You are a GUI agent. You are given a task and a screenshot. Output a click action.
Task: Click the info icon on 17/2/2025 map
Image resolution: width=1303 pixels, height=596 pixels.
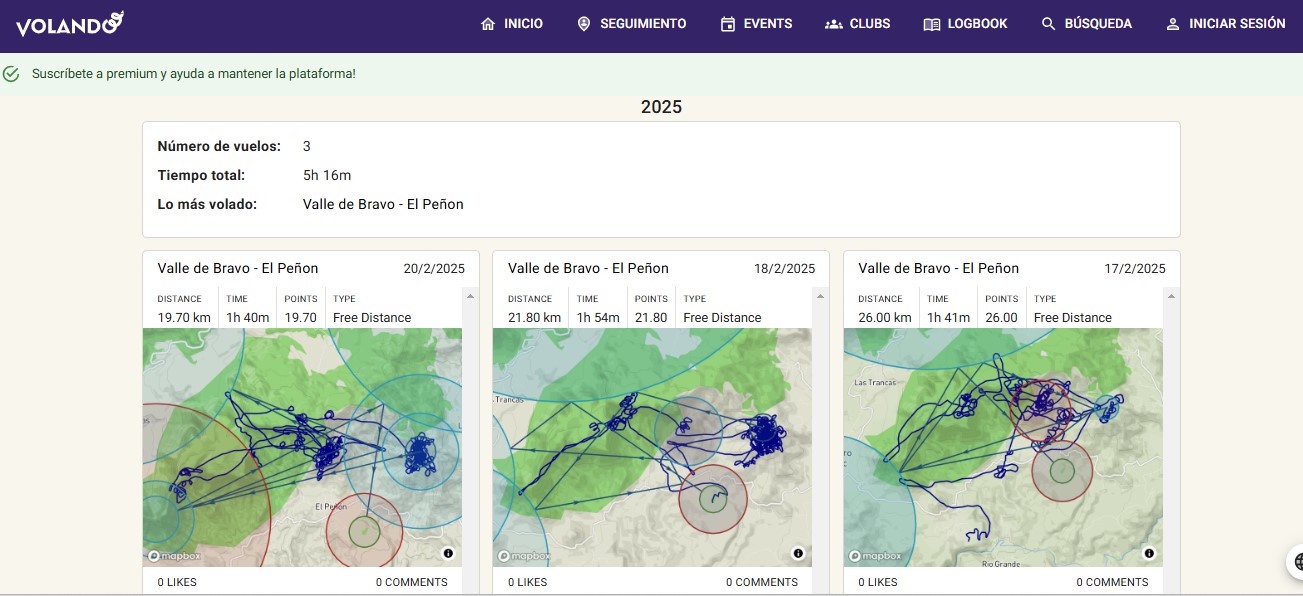click(x=1149, y=553)
